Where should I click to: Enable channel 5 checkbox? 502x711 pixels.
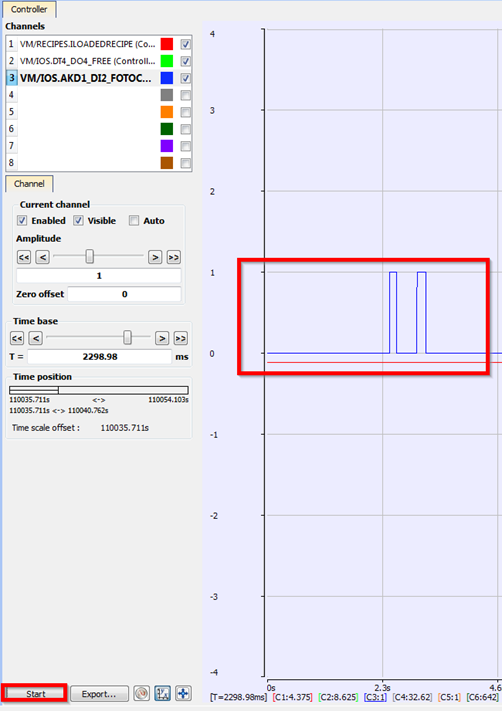coord(185,112)
